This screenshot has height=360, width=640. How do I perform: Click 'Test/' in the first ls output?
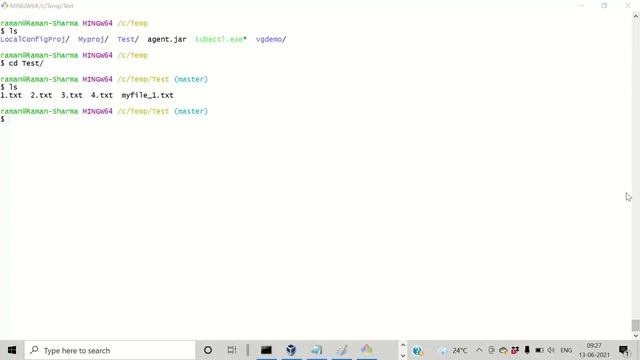pos(128,39)
